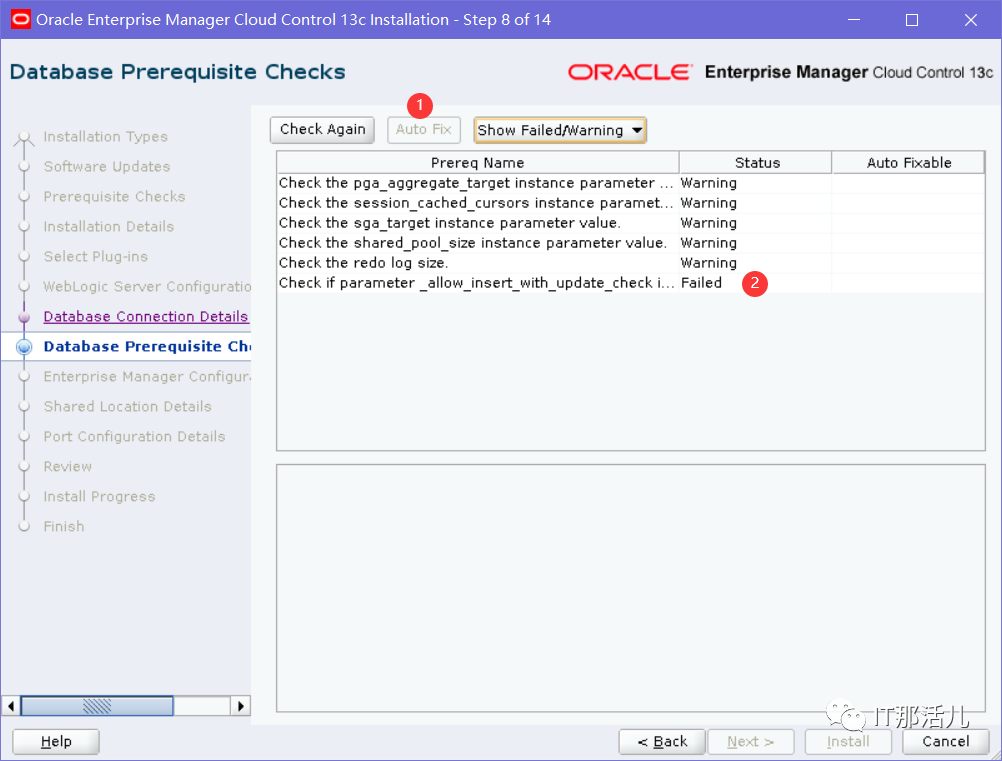Screen dimensions: 1002x761
Task: Minimize the installer window
Action: [854, 20]
